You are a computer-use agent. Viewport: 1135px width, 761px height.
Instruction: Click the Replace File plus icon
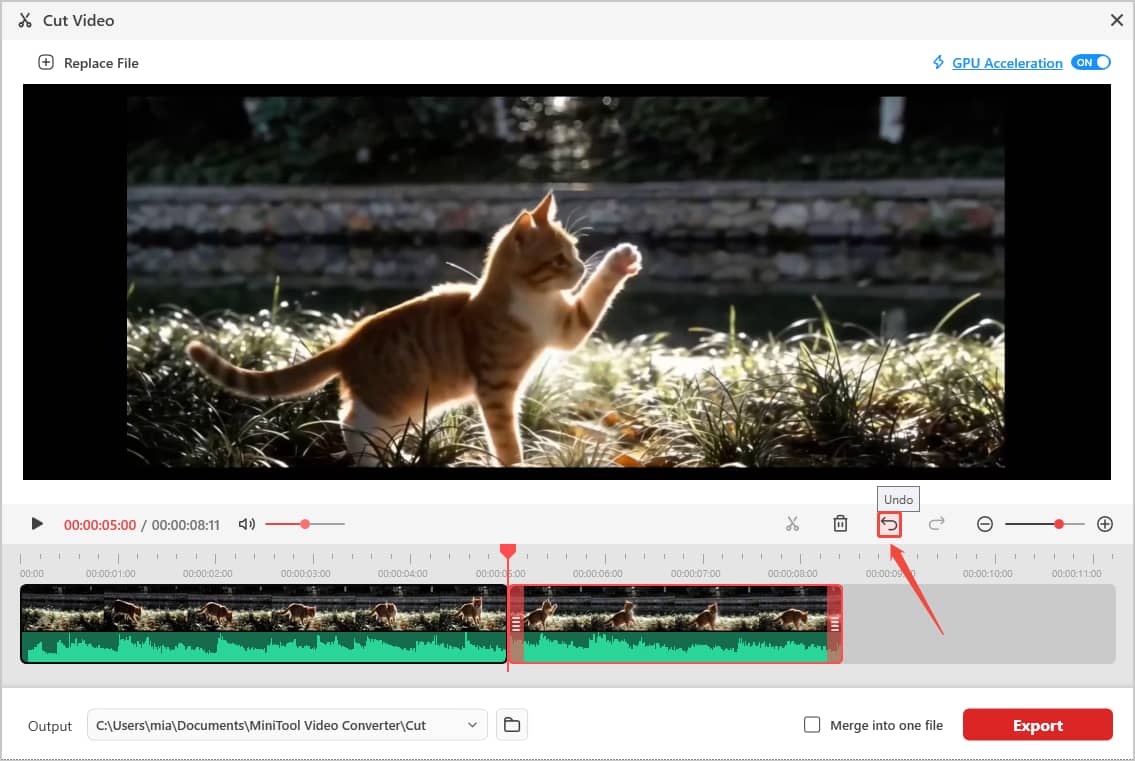46,62
